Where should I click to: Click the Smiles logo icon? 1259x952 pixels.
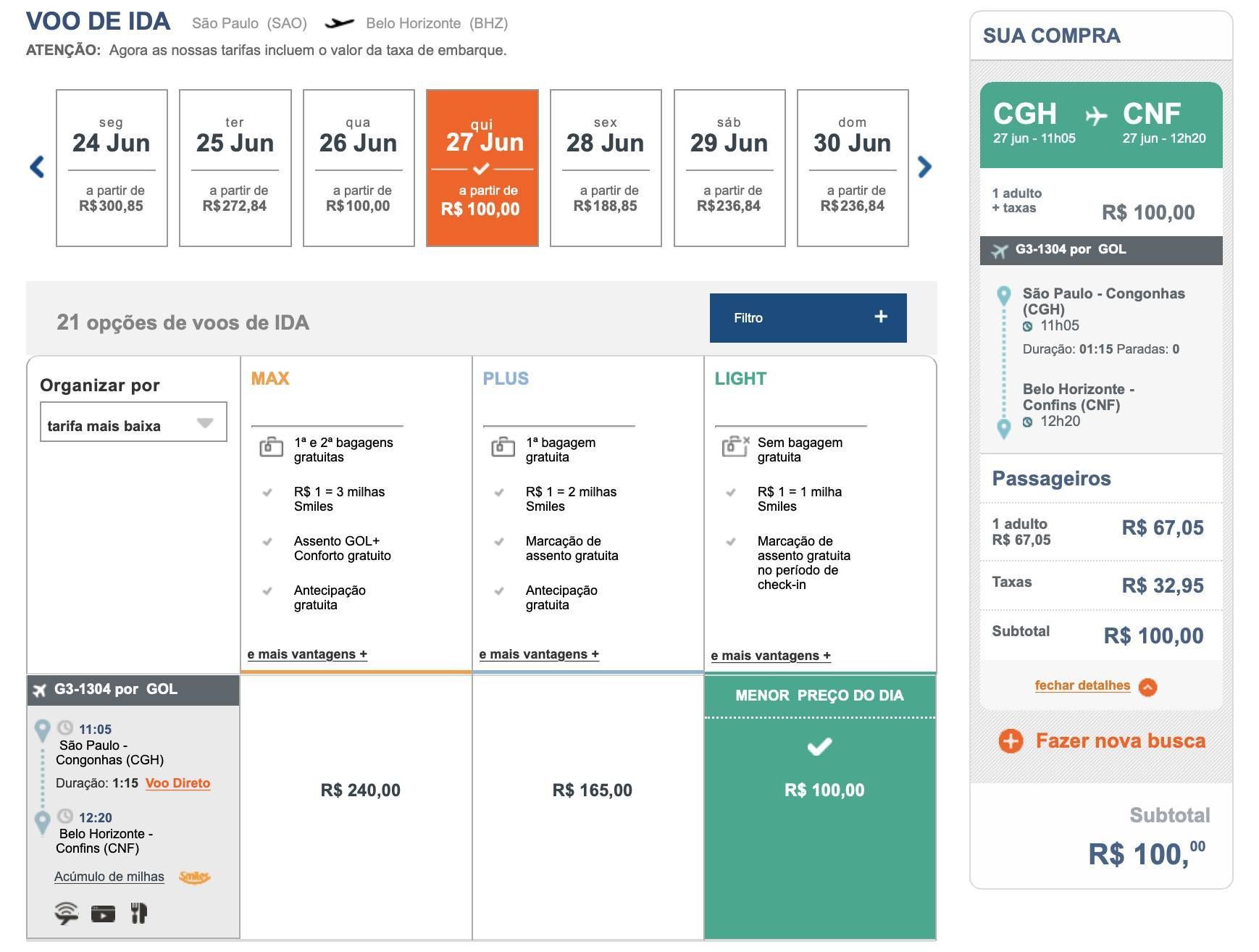point(194,877)
